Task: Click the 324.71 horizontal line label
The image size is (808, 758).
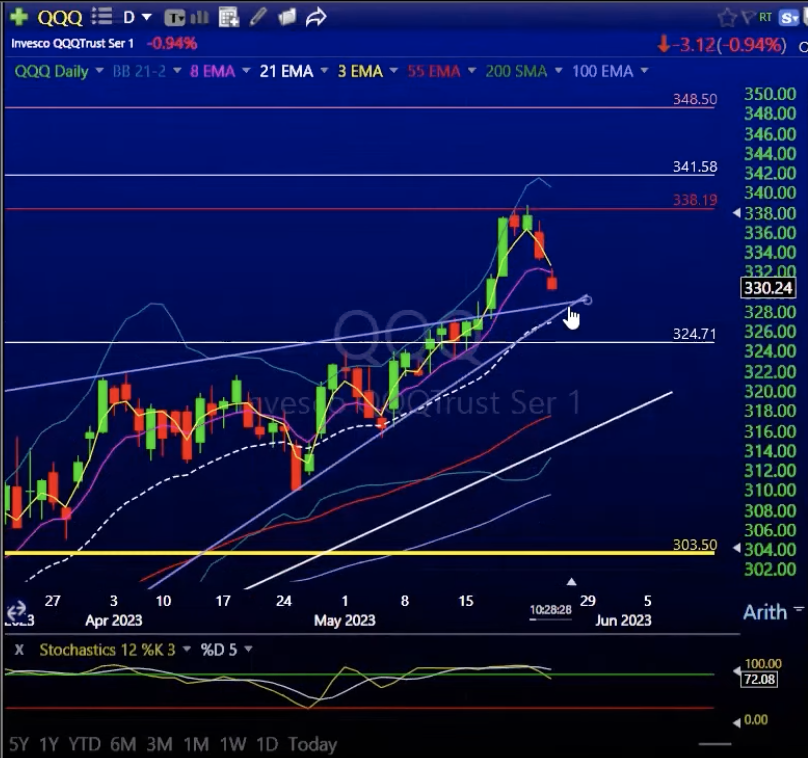Action: point(695,334)
